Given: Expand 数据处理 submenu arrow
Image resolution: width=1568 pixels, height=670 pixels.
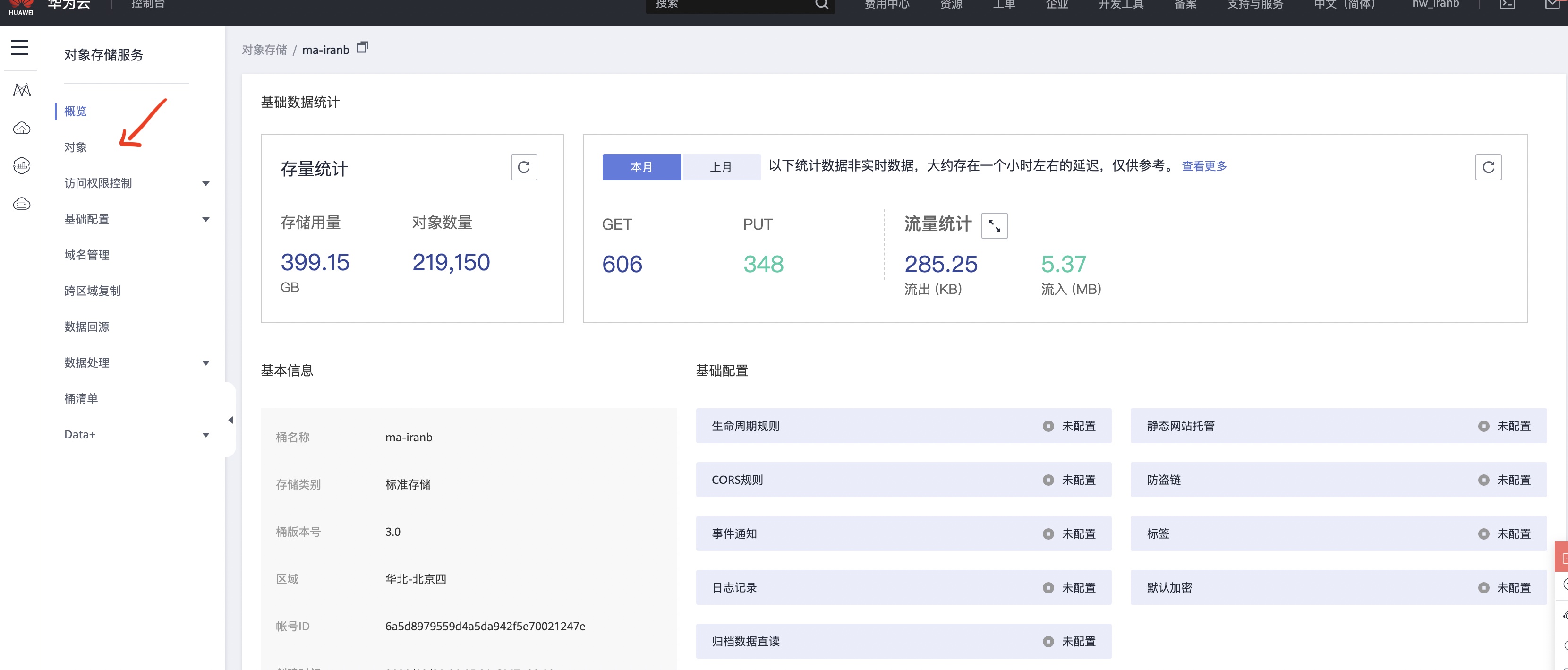Looking at the screenshot, I should click(206, 363).
